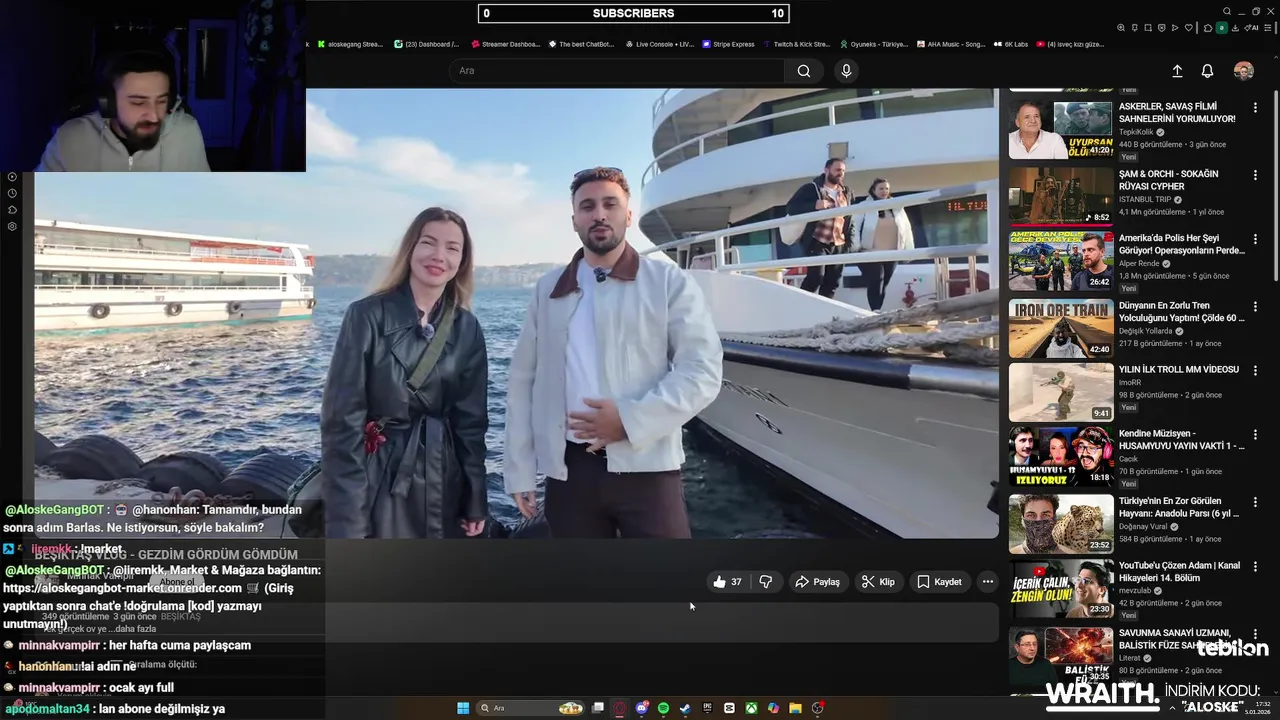Click the browser snapshot capture icon

[x=1148, y=28]
